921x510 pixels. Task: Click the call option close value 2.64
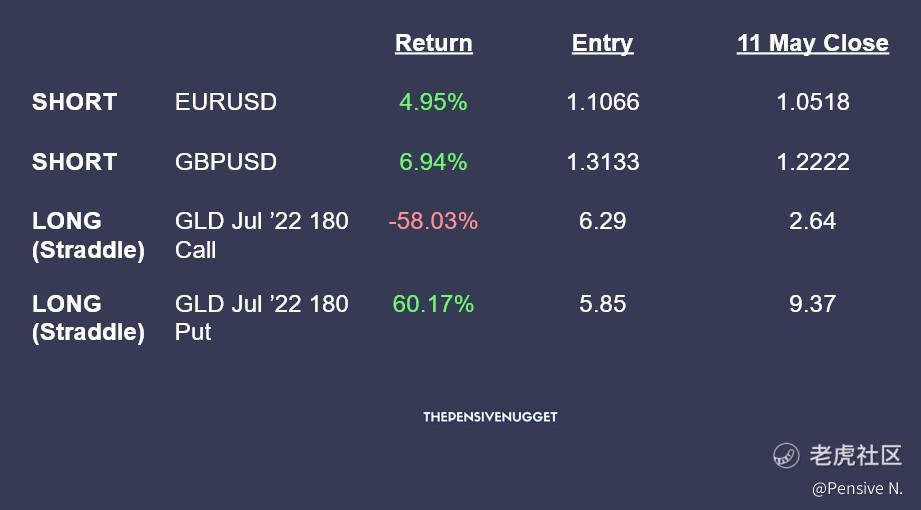point(813,221)
